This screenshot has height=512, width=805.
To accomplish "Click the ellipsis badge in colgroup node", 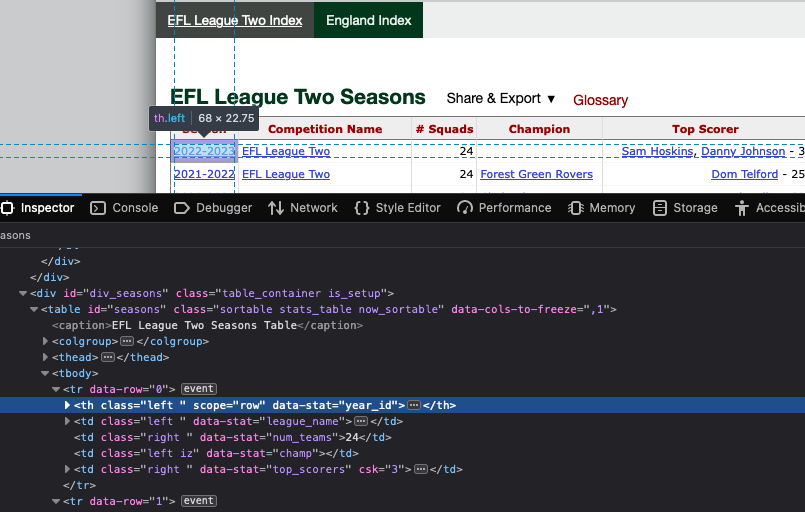I will (127, 341).
